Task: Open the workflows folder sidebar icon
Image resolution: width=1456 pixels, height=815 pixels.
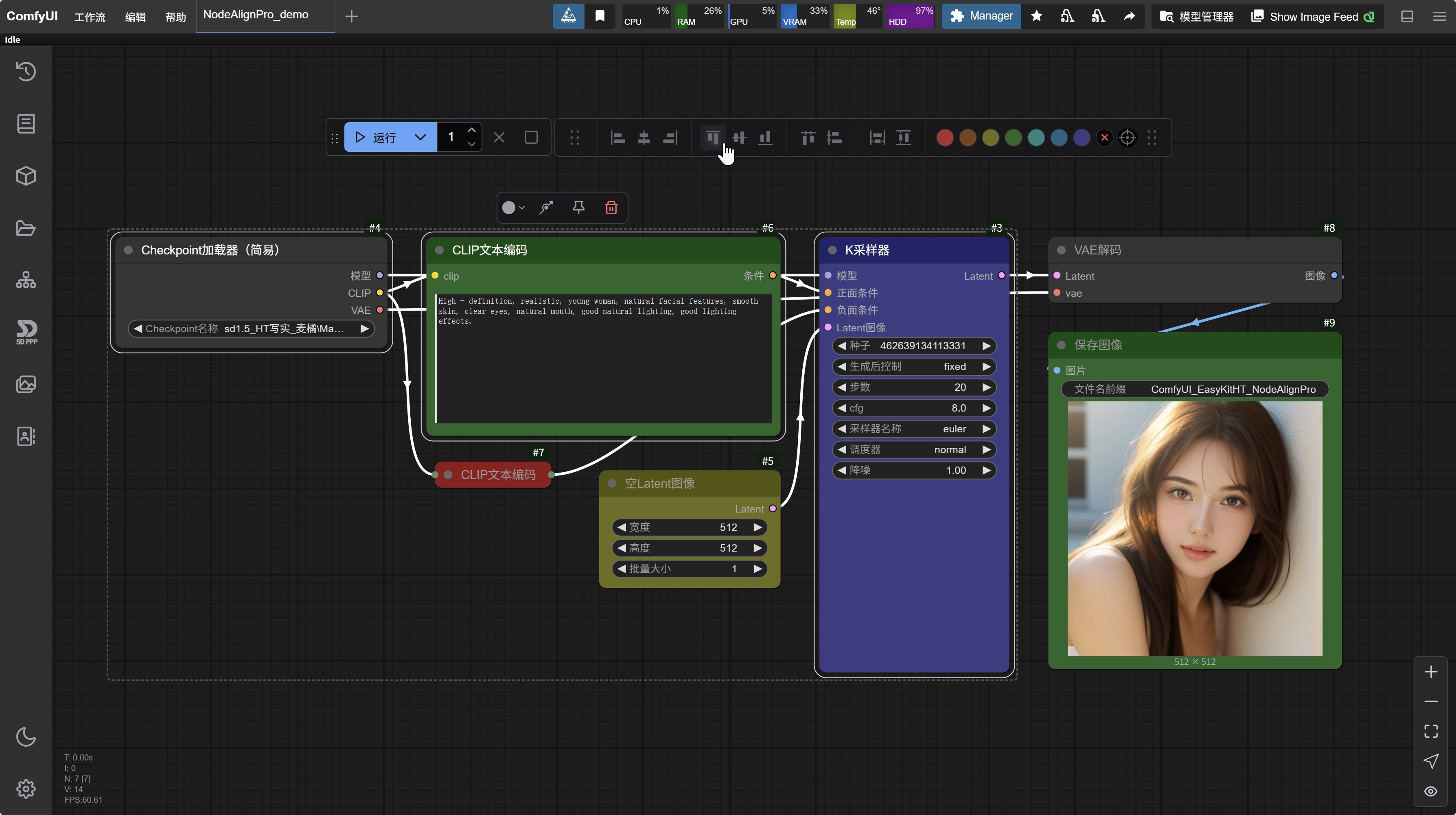Action: coord(26,228)
